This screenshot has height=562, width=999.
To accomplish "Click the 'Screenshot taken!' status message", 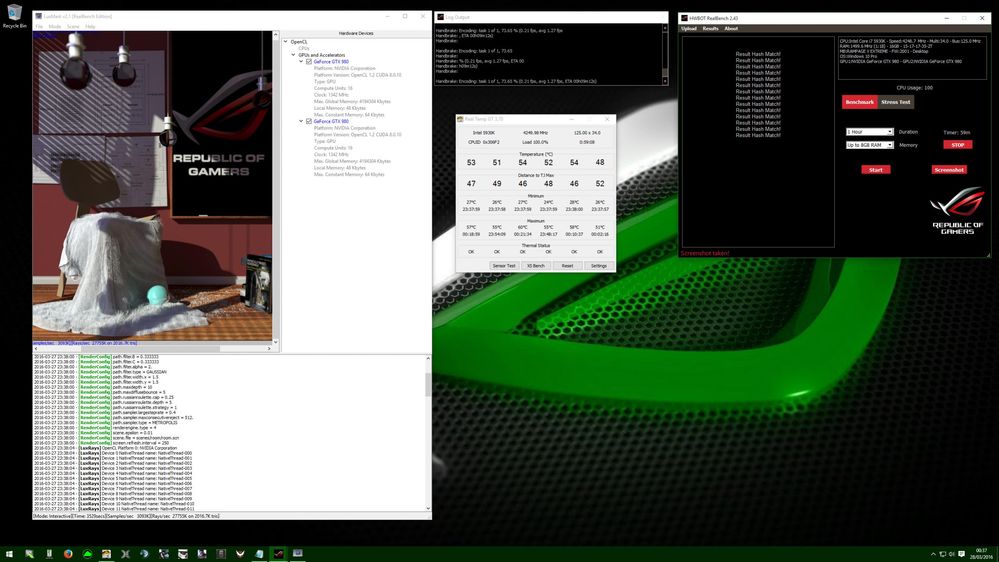I will coord(705,254).
